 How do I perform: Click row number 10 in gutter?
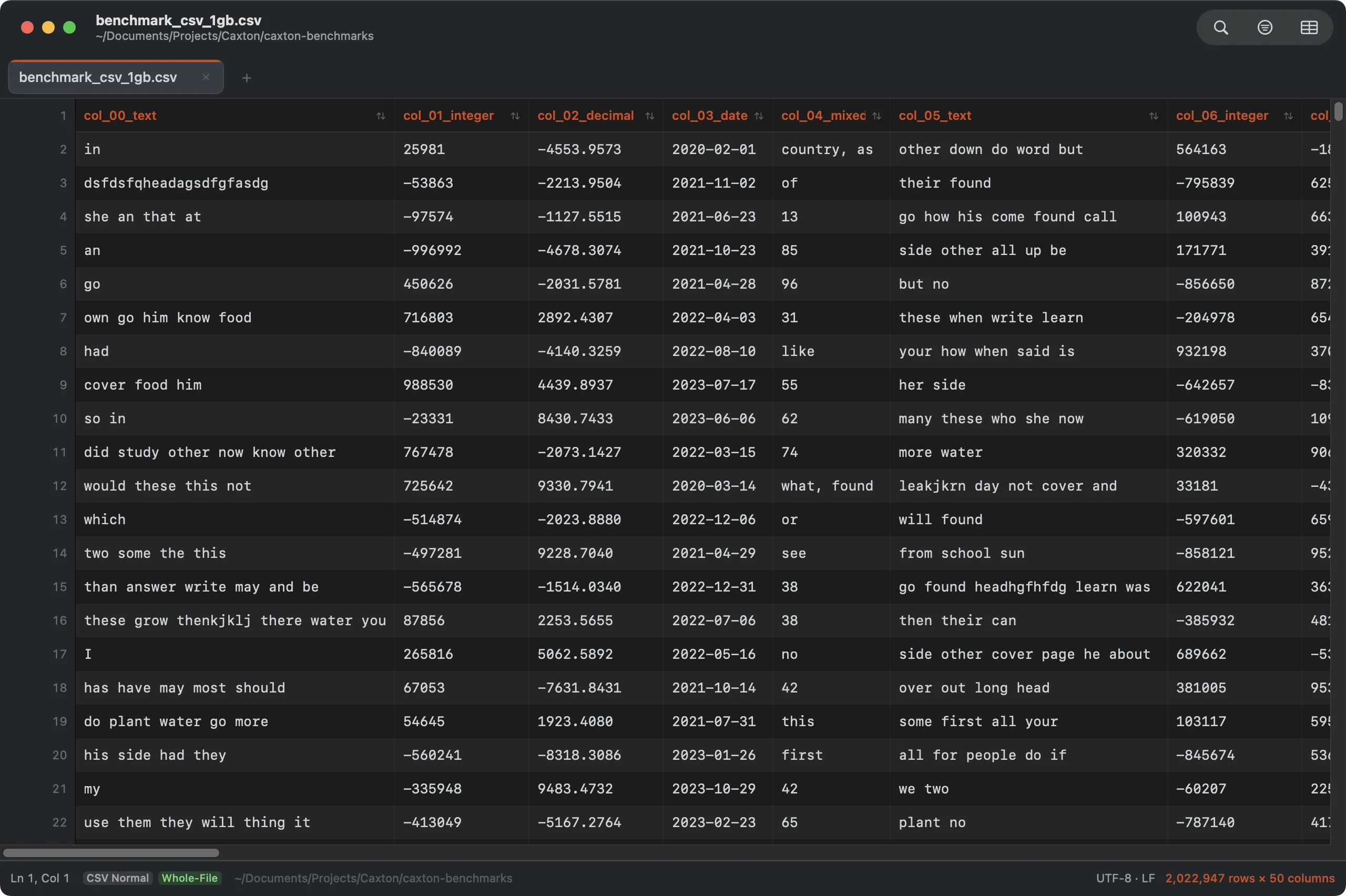coord(60,418)
